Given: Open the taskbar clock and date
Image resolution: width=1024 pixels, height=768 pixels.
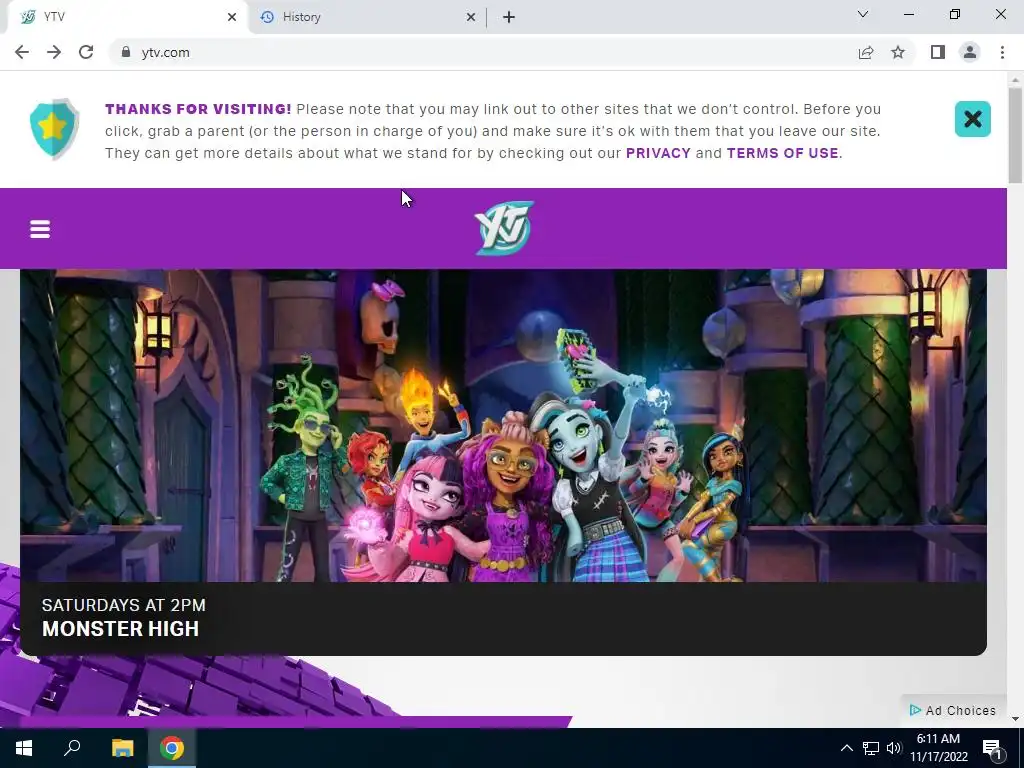Looking at the screenshot, I should pos(938,748).
